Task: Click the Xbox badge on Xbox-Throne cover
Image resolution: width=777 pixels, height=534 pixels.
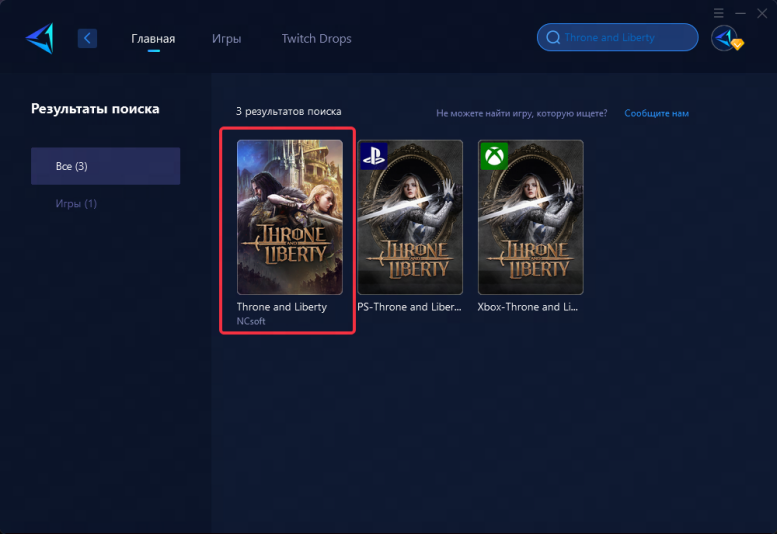Action: [494, 157]
